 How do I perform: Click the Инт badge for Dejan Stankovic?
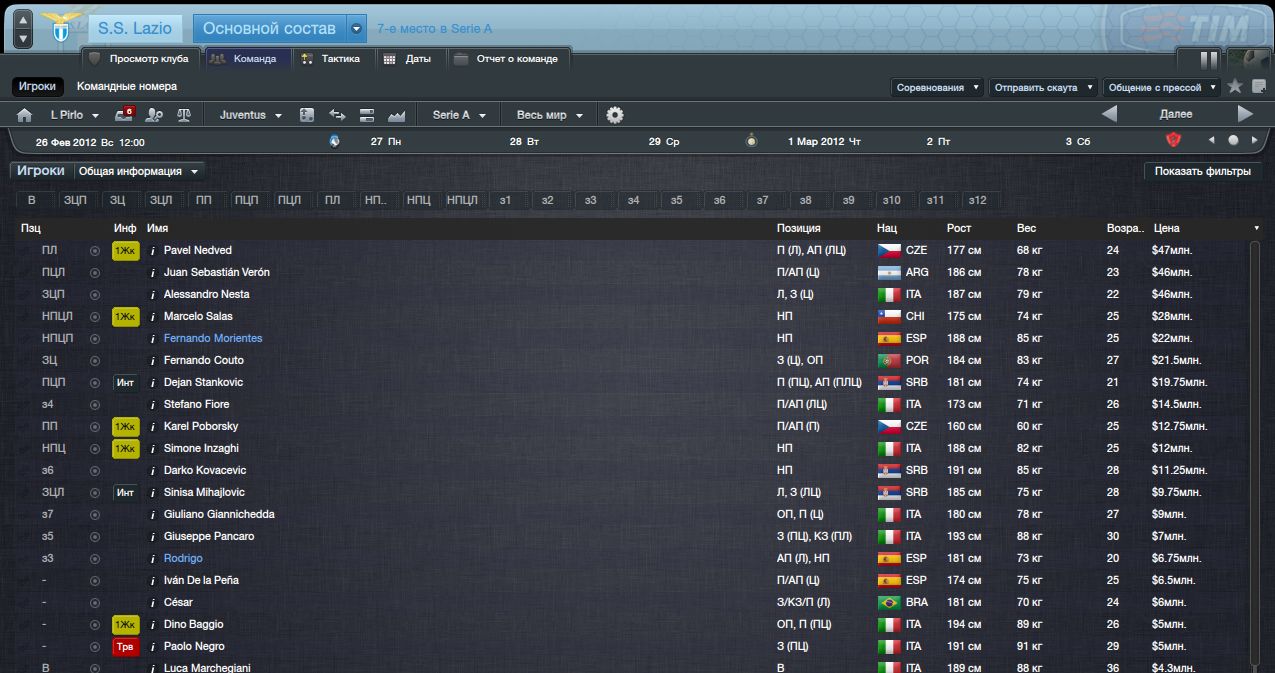(125, 382)
